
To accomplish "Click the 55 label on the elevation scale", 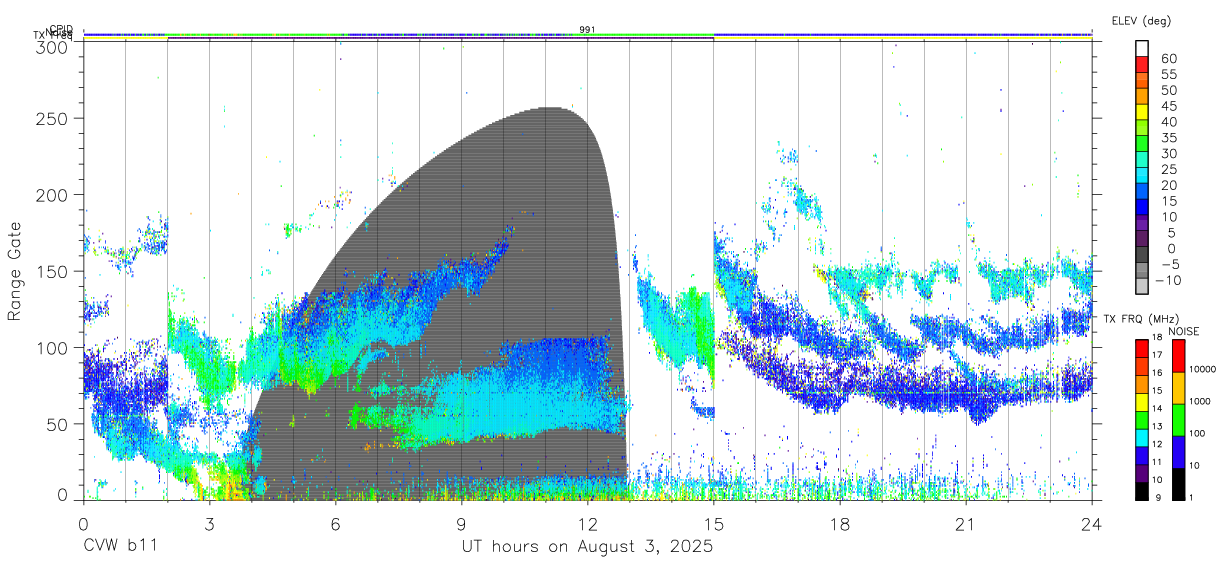I will [1168, 75].
